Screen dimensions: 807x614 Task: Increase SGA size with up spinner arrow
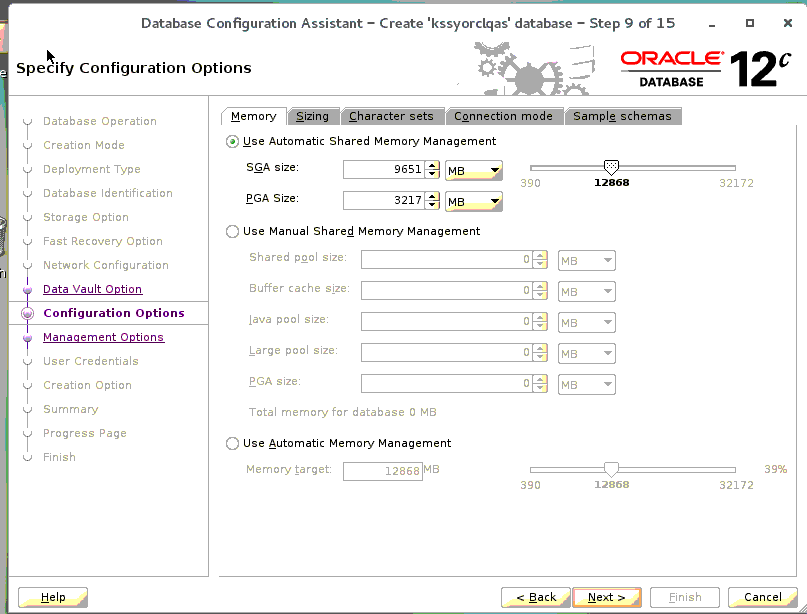tap(432, 166)
